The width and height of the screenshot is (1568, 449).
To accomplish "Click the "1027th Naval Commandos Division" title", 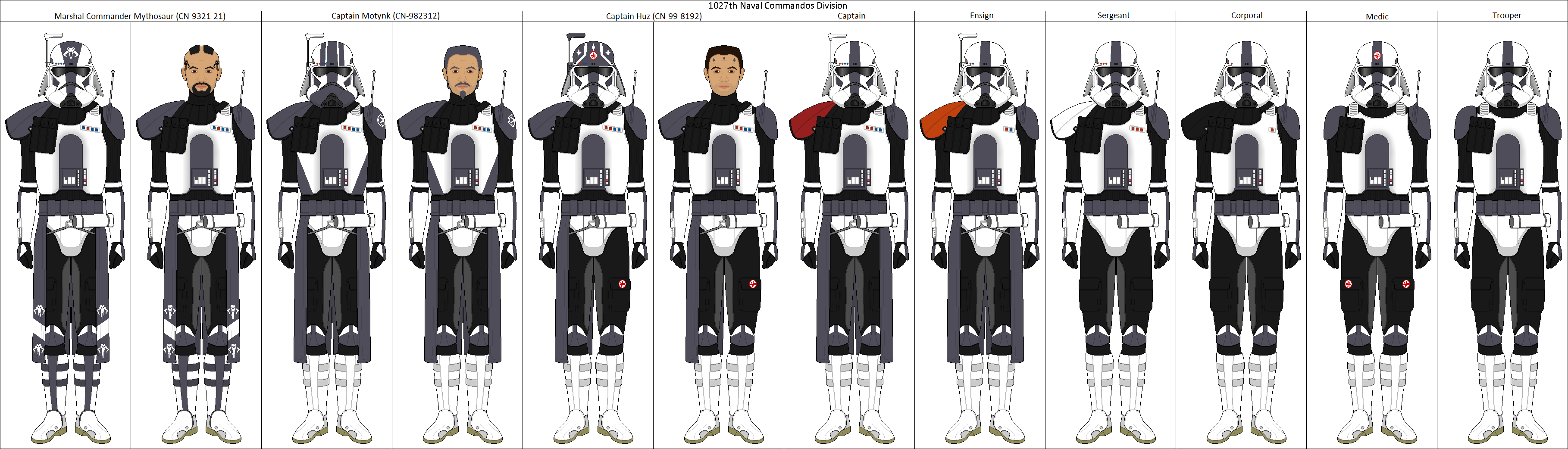I will click(777, 6).
